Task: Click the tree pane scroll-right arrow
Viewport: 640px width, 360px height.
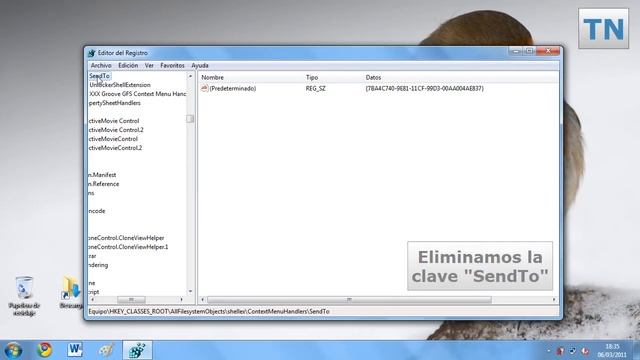Action: pyautogui.click(x=182, y=300)
